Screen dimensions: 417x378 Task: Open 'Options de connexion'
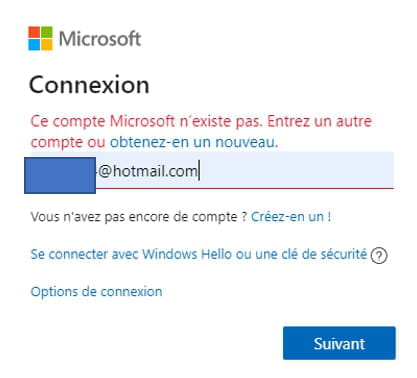96,292
